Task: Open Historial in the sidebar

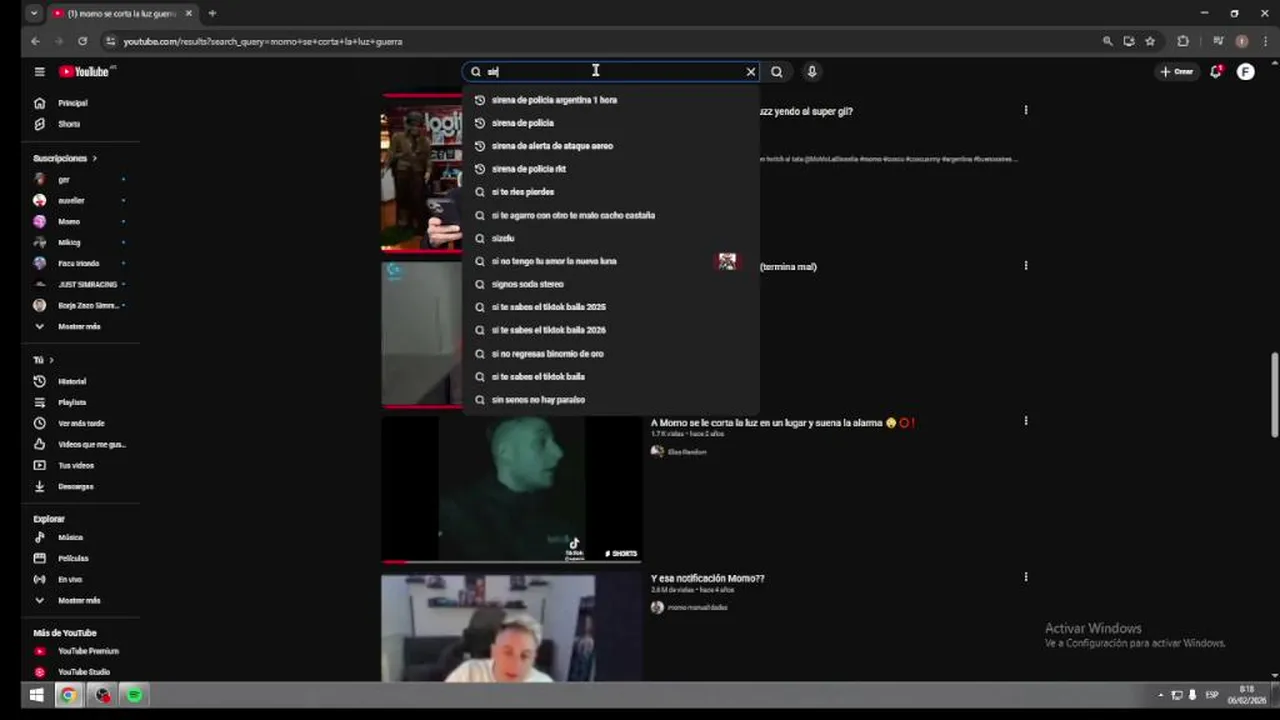Action: pos(72,382)
